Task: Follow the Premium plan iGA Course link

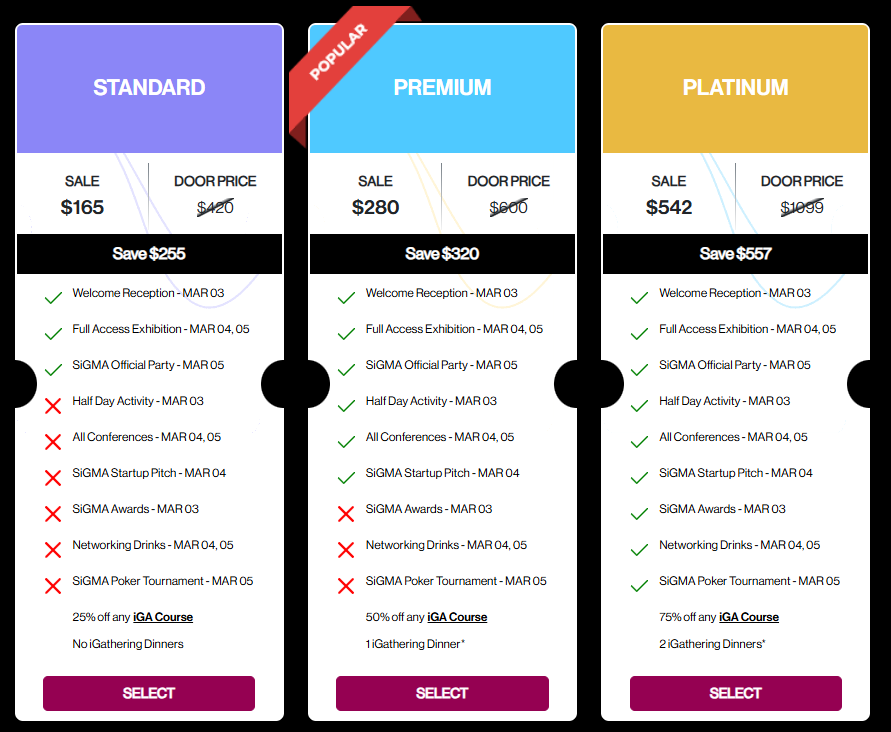Action: click(457, 617)
